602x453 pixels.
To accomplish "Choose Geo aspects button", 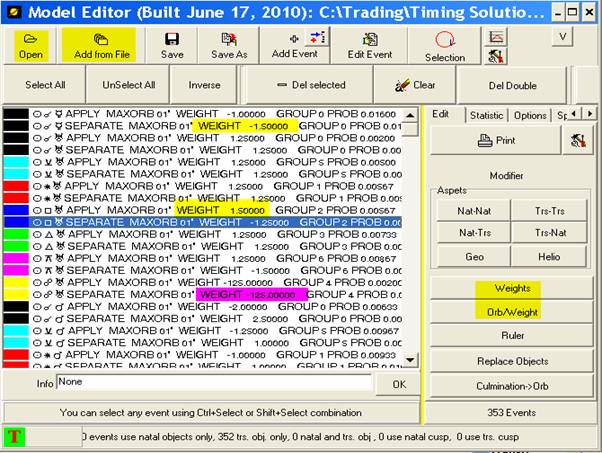I will point(474,256).
